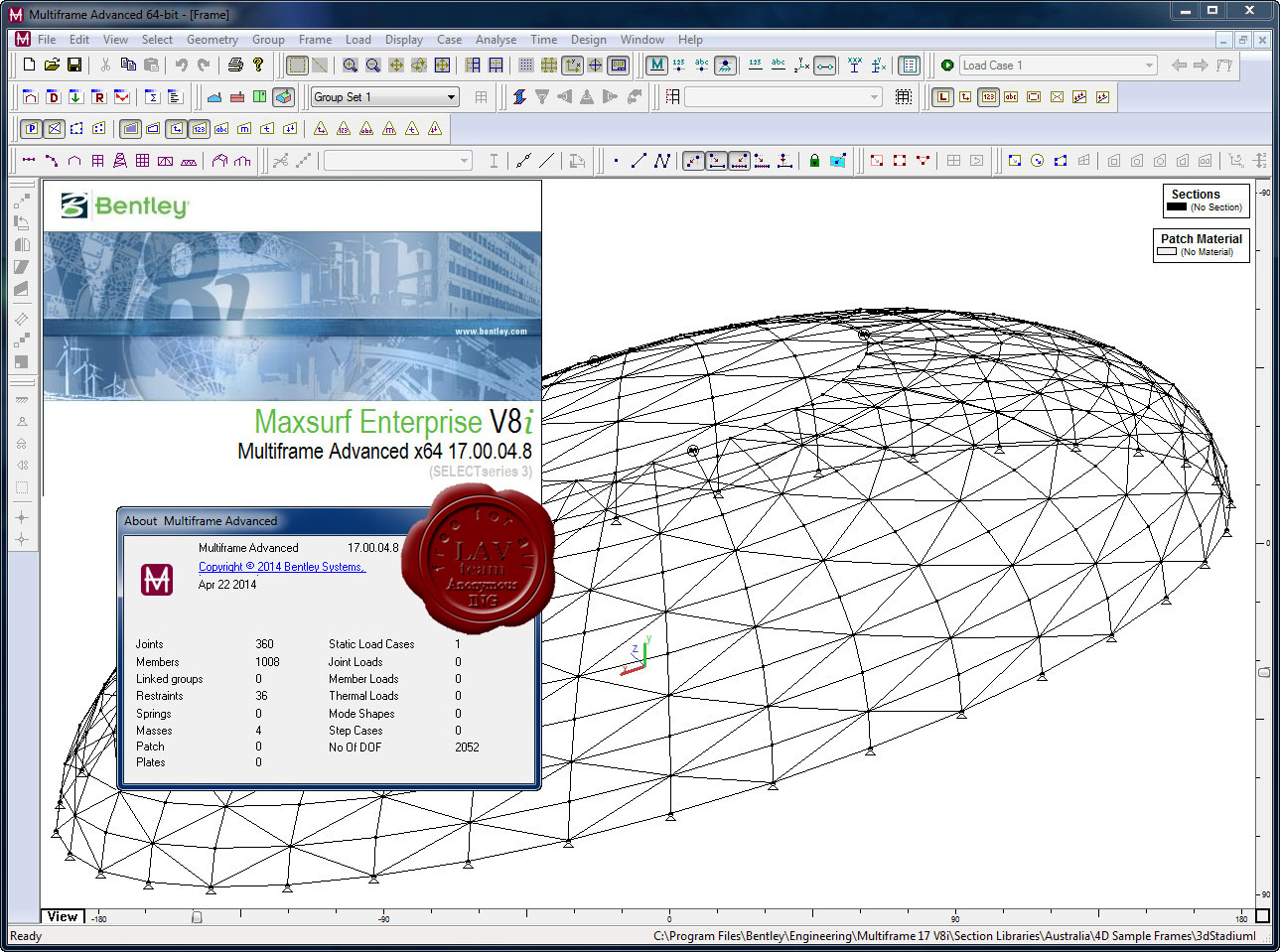This screenshot has width=1280, height=952.
Task: Toggle the legend display button
Action: pos(909,65)
